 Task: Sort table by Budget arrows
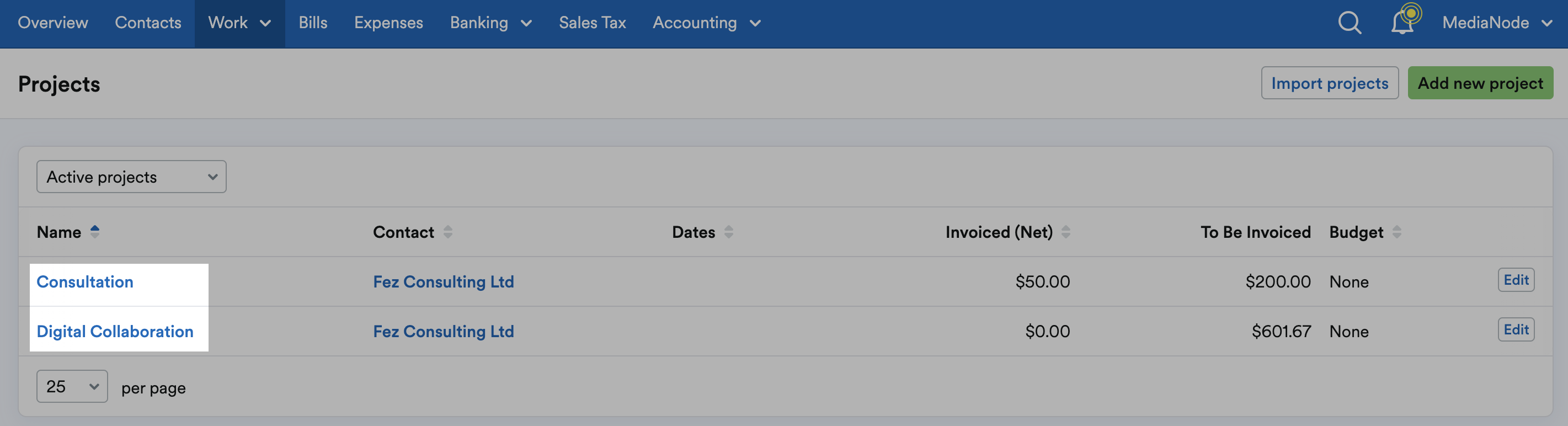(1397, 232)
